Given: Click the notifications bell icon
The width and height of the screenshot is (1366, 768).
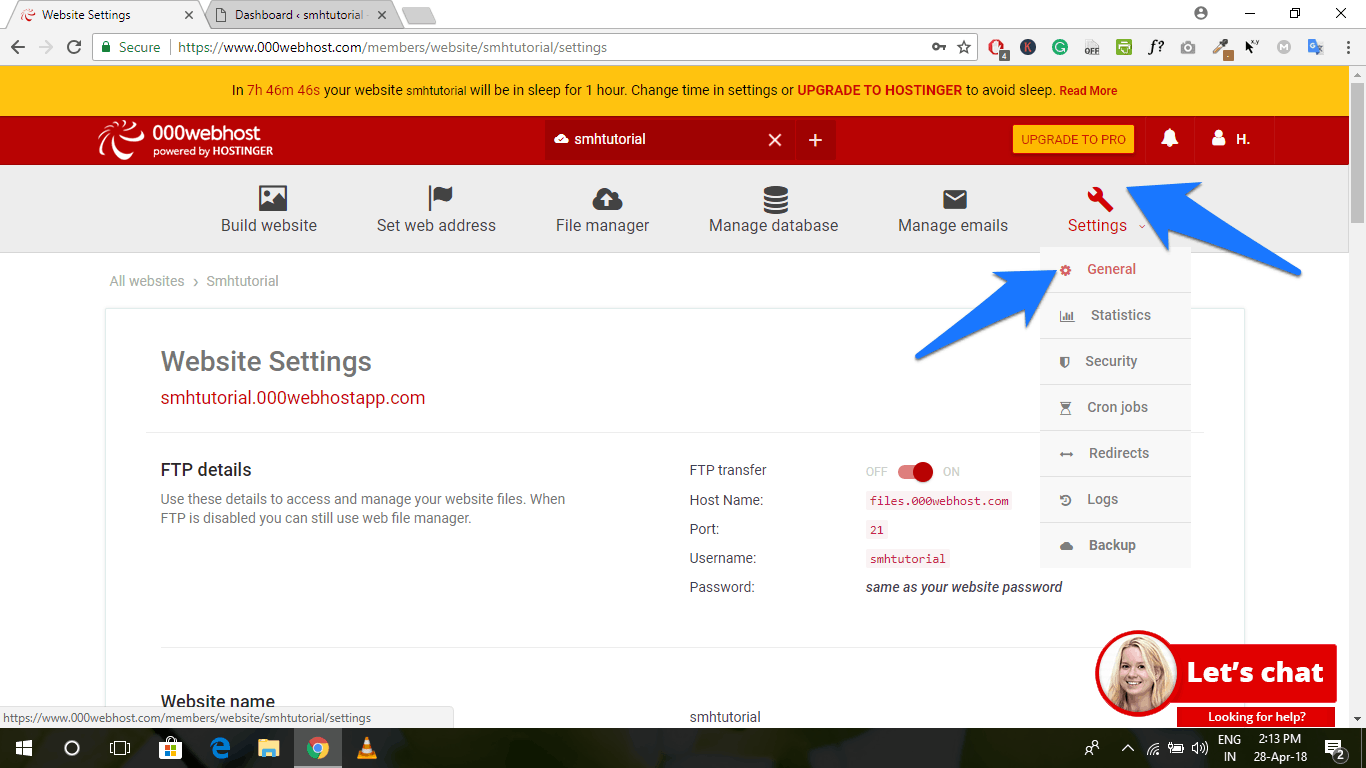Looking at the screenshot, I should (1169, 139).
